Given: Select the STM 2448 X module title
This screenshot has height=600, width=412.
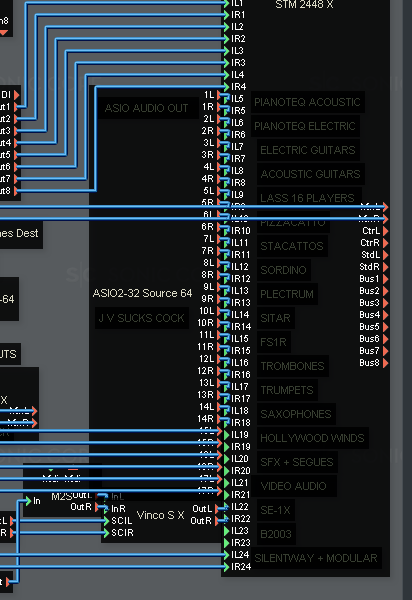Looking at the screenshot, I should [304, 5].
